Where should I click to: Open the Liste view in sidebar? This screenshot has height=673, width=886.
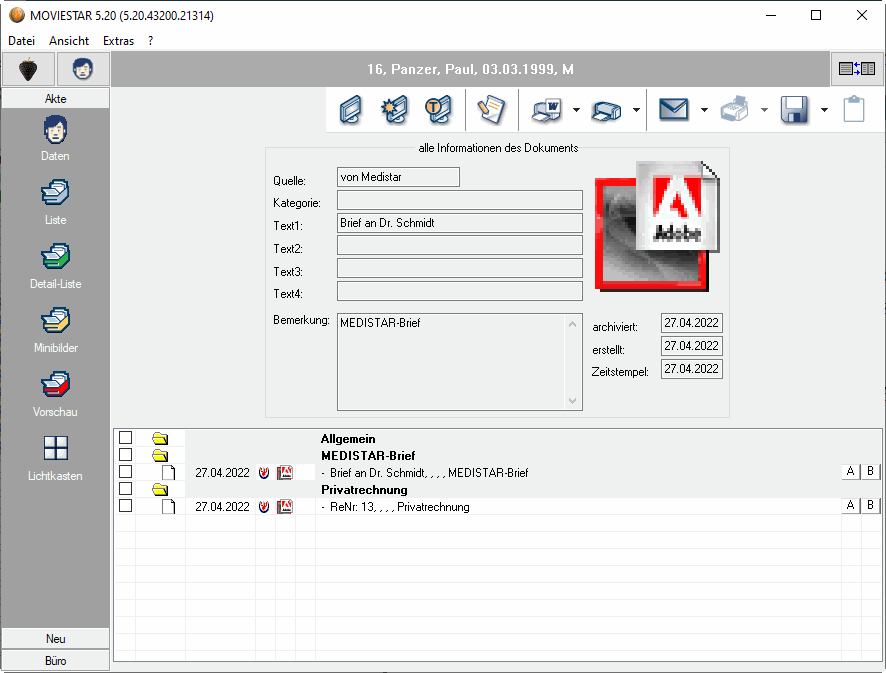tap(55, 202)
